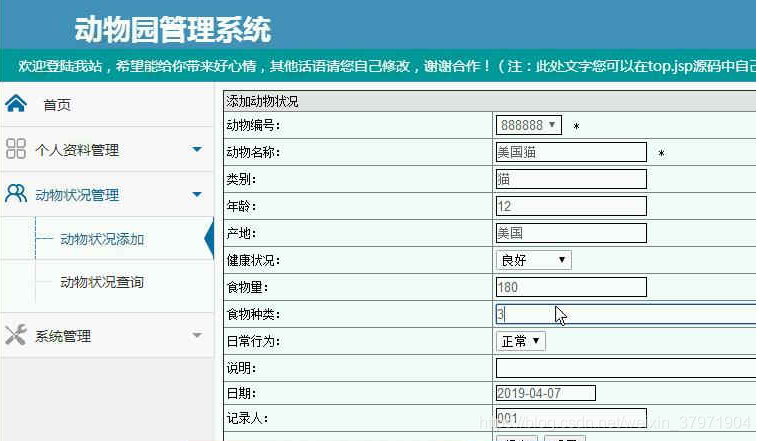Focus the 食物种类 input field
The height and width of the screenshot is (441, 760).
point(626,314)
